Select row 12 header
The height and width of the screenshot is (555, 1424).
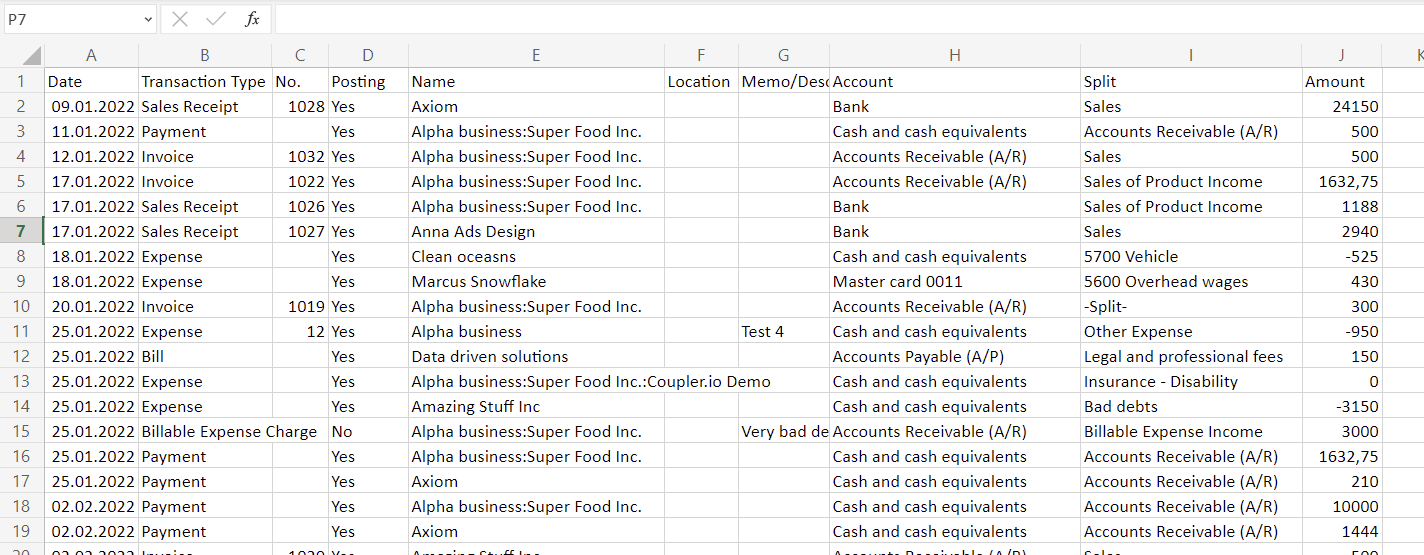(22, 356)
